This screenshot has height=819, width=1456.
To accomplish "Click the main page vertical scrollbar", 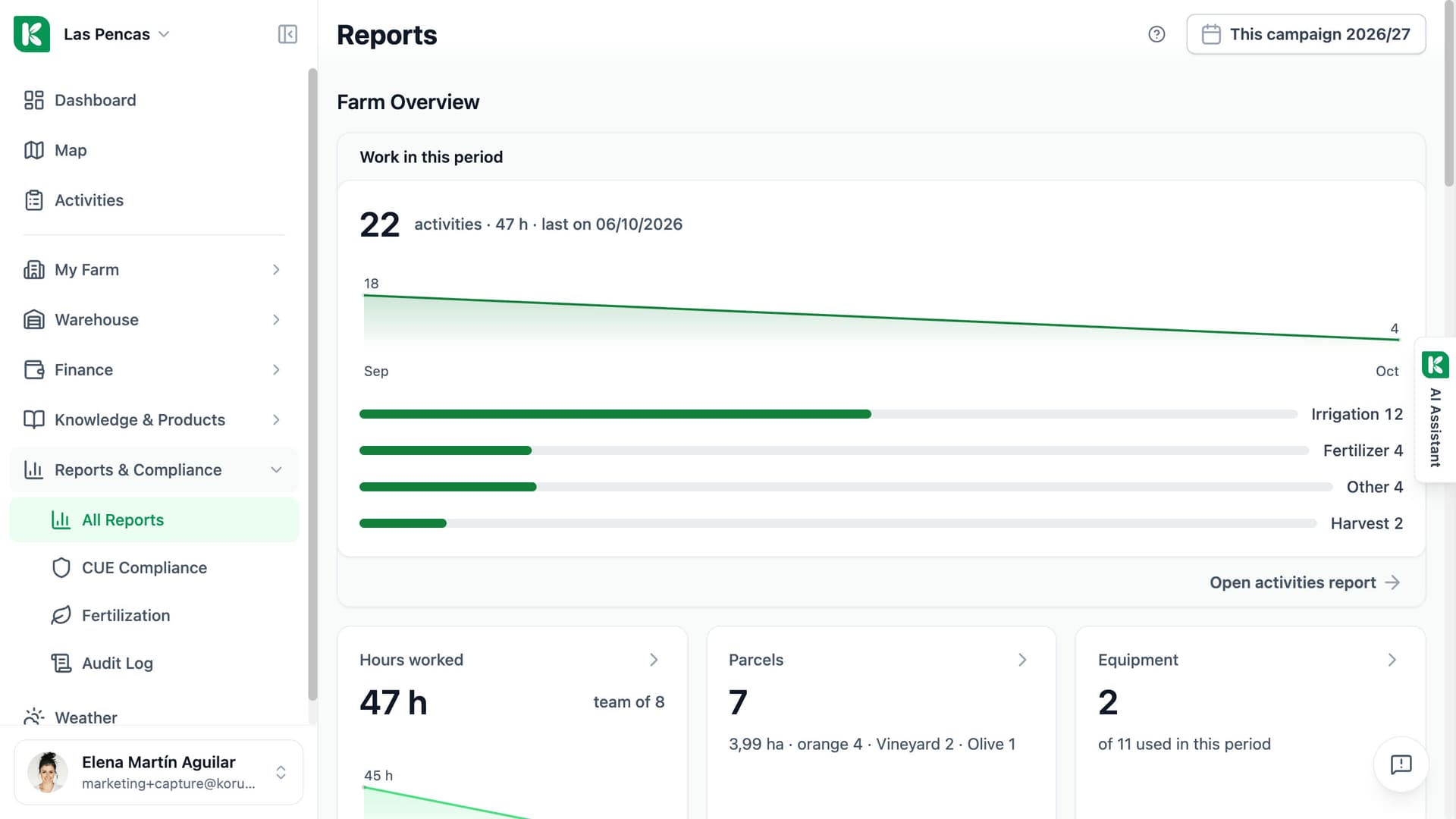I will pyautogui.click(x=1449, y=95).
